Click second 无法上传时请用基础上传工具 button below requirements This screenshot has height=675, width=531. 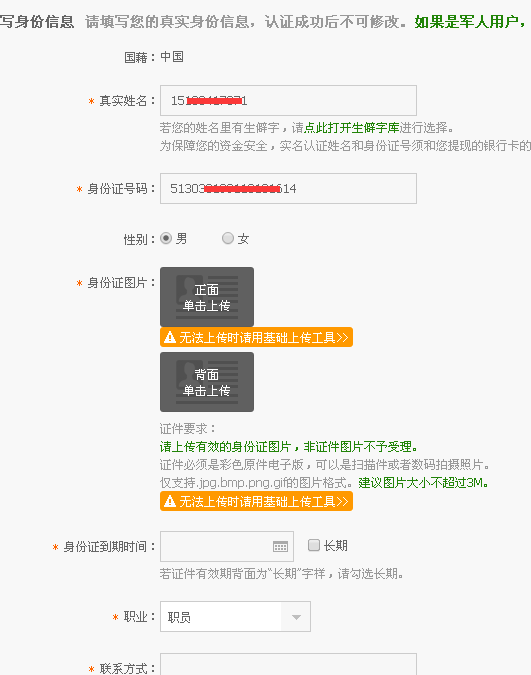(256, 502)
